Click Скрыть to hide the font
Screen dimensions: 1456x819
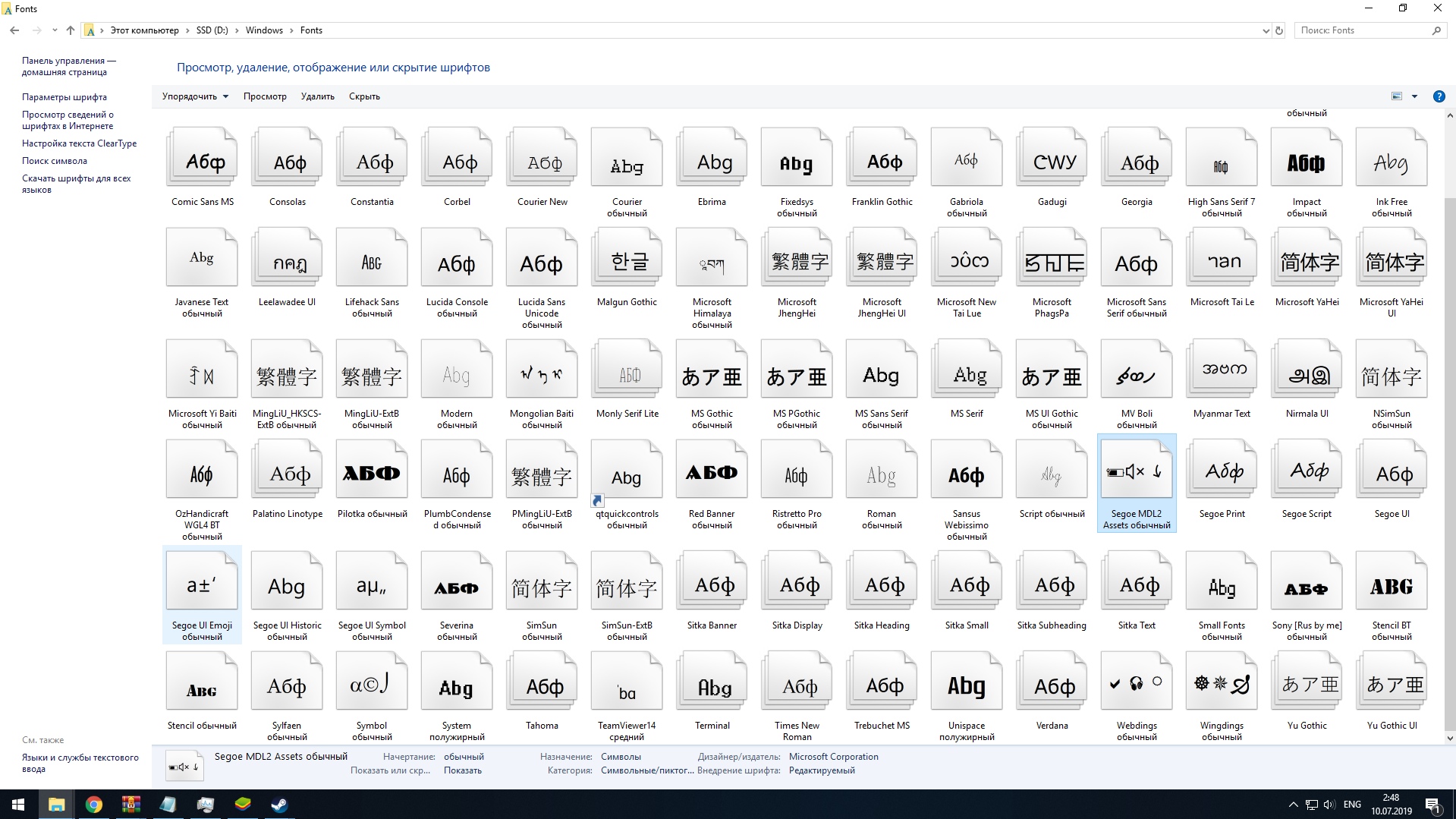364,96
